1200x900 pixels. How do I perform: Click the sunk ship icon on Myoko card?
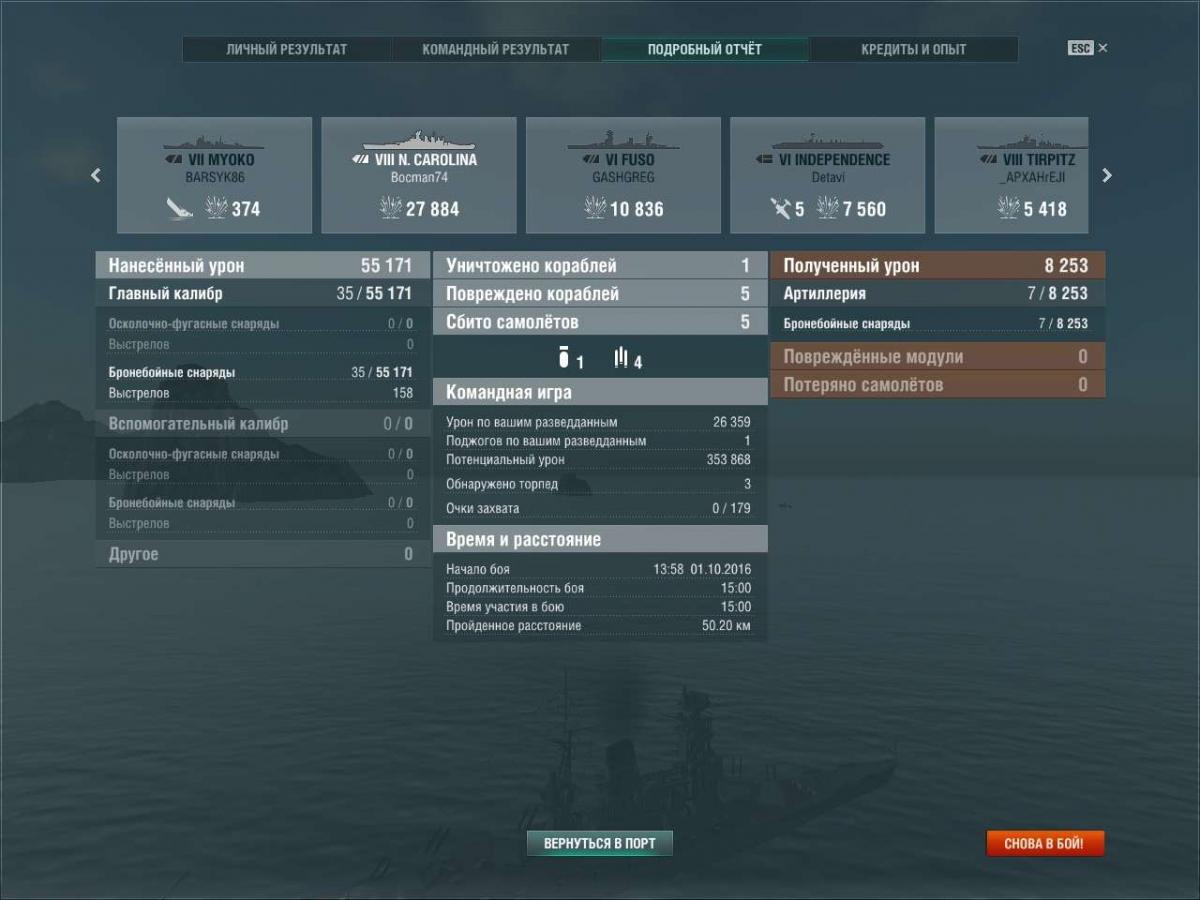point(180,208)
